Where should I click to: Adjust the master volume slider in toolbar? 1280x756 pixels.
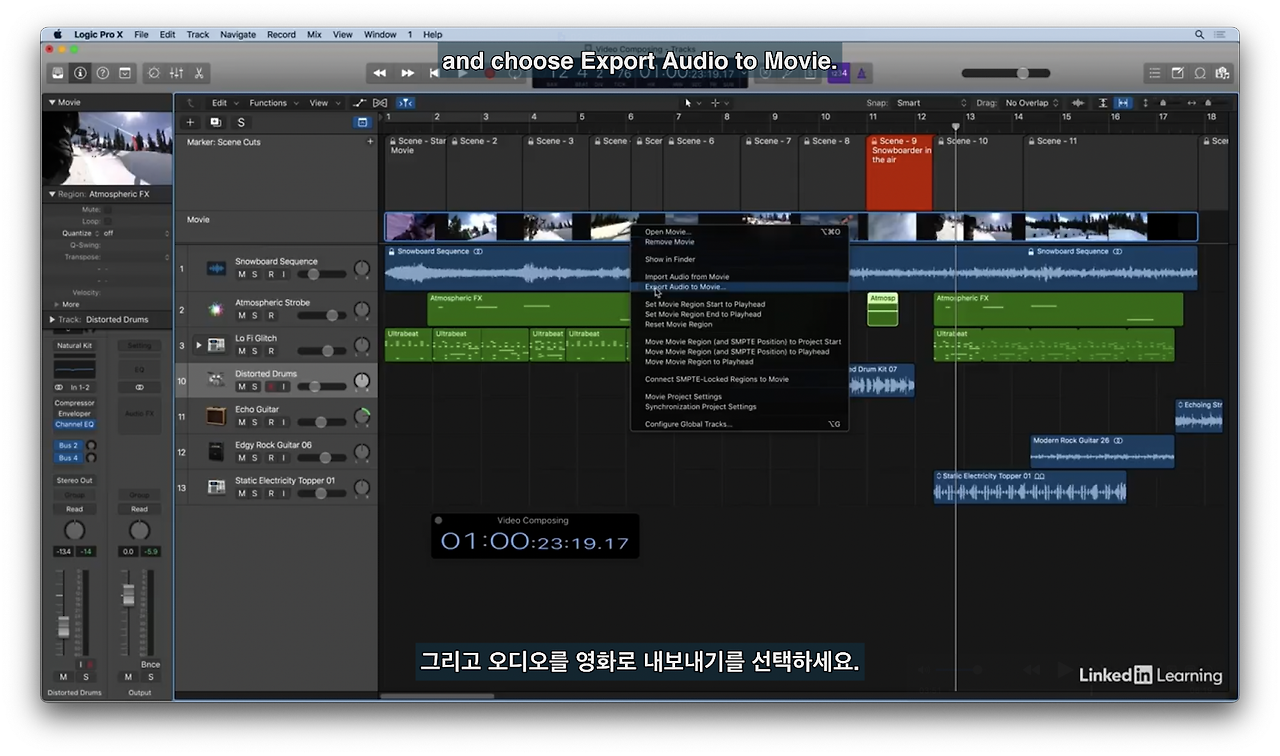1006,73
